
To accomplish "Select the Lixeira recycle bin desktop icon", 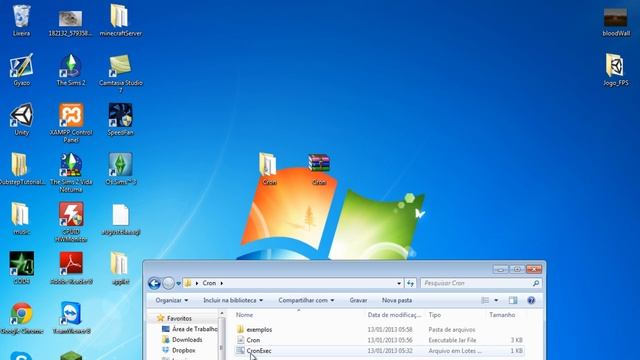I will point(21,20).
